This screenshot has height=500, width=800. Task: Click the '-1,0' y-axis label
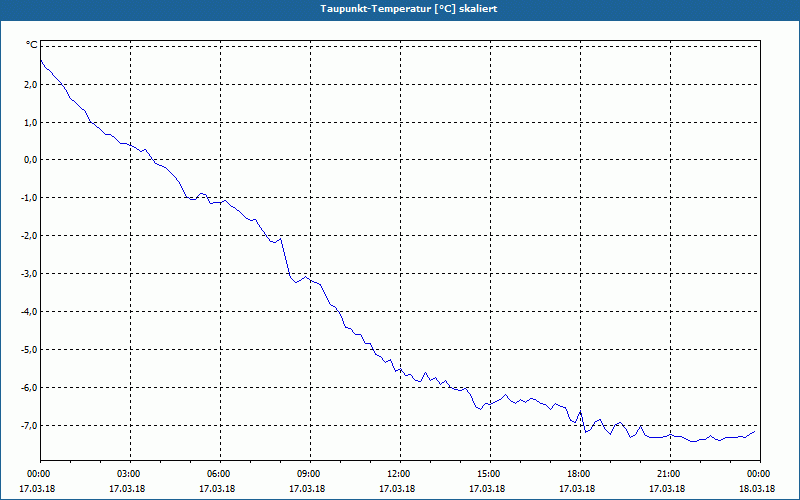[x=30, y=198]
